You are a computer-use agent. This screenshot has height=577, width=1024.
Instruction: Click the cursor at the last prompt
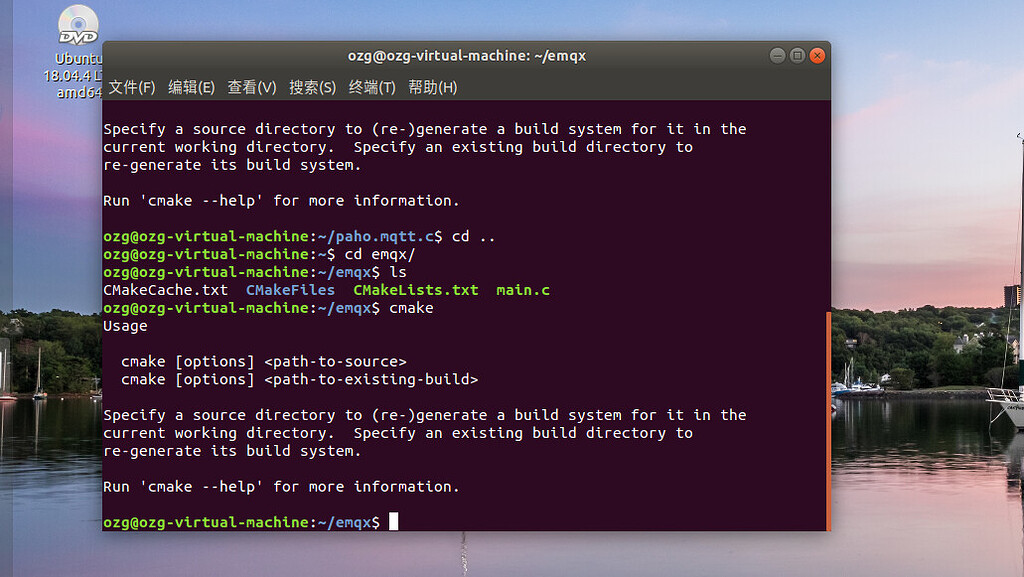coord(394,522)
